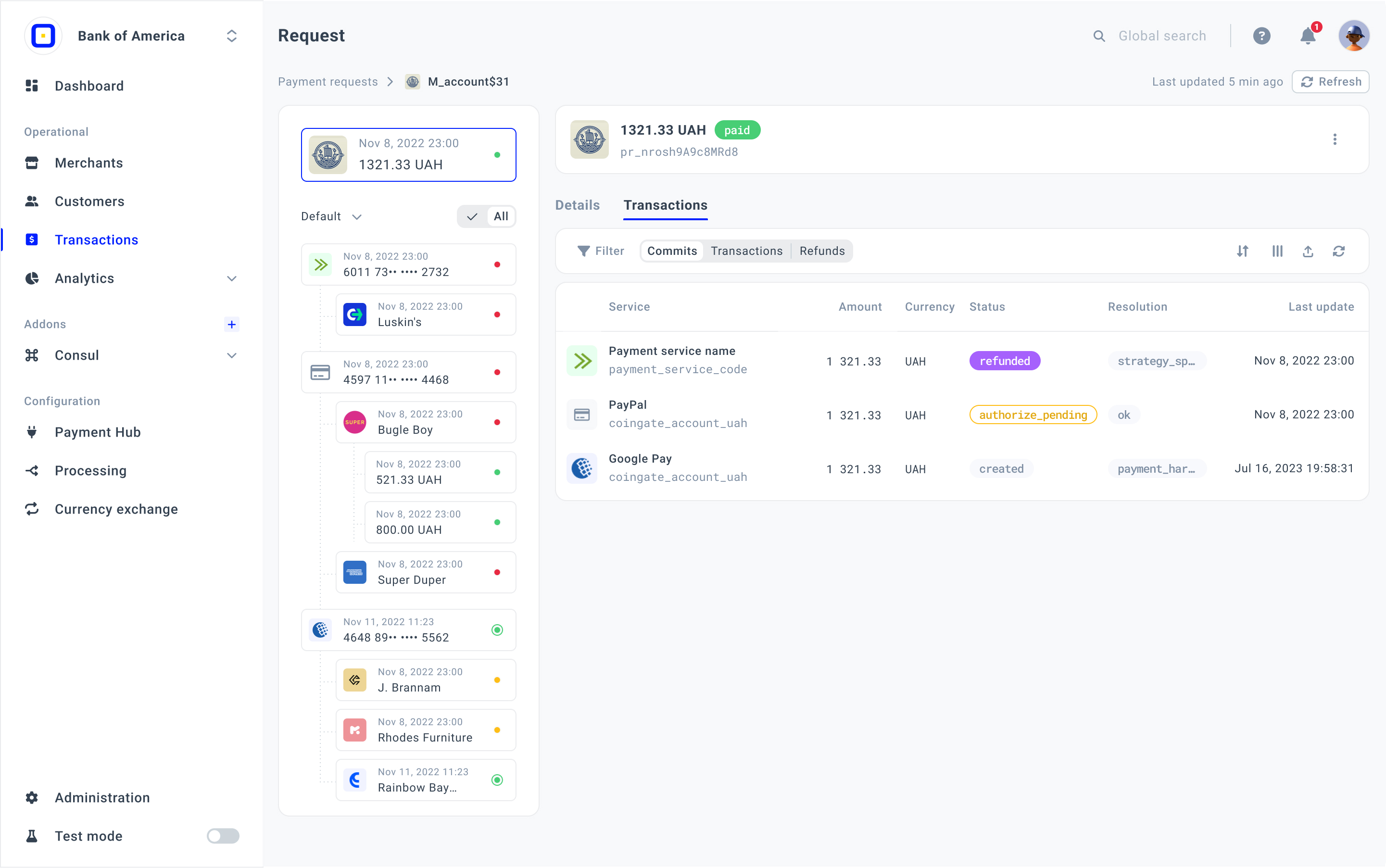Open the Default sort dropdown
Image resolution: width=1386 pixels, height=868 pixels.
click(331, 216)
